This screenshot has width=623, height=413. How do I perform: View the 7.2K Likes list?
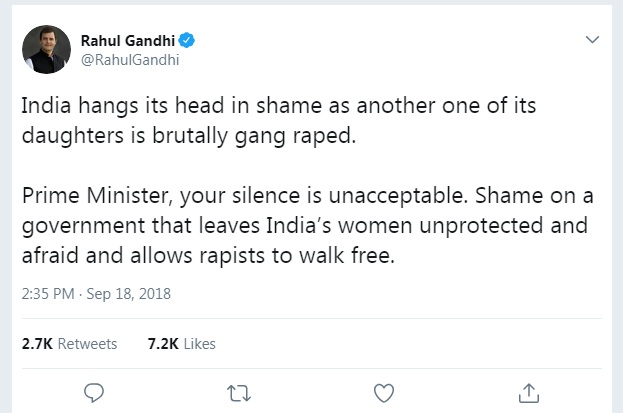[x=181, y=343]
